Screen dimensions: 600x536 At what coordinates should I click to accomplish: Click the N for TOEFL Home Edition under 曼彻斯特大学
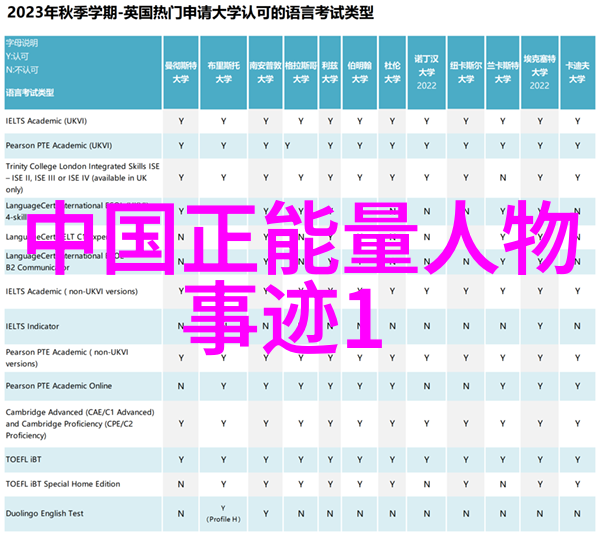click(x=181, y=484)
